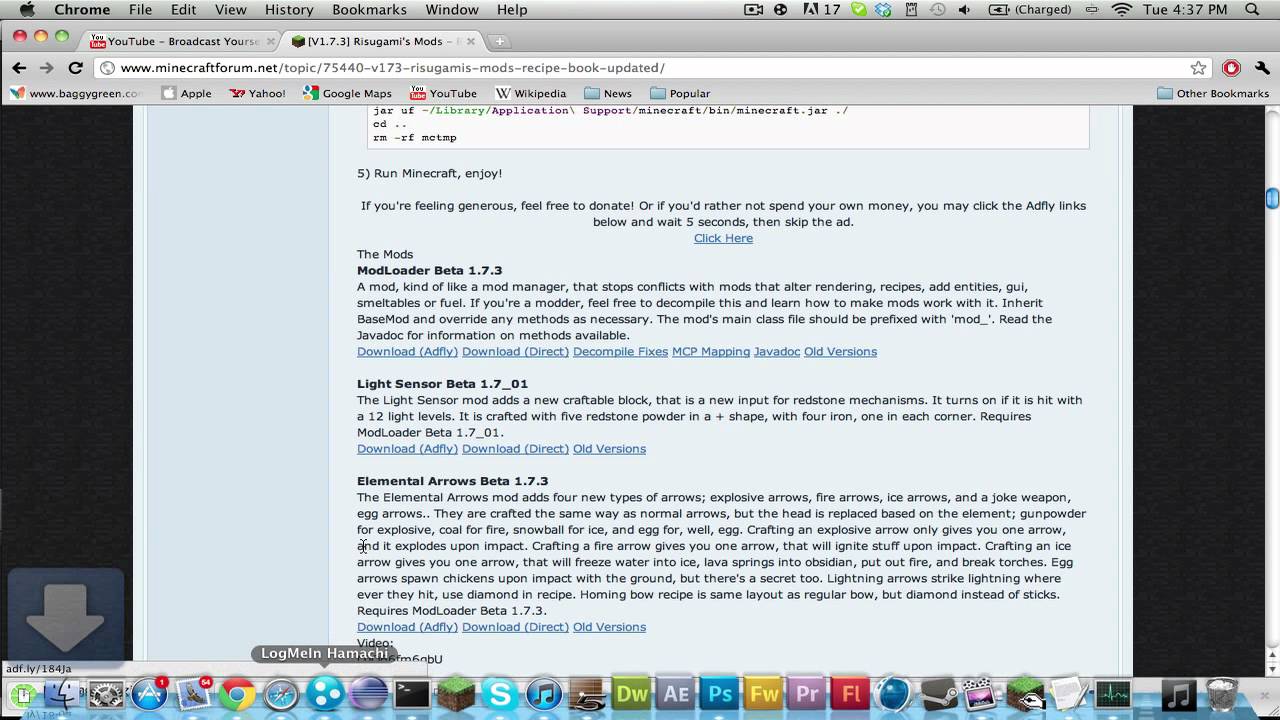Open iTunes from the Dock
This screenshot has width=1280, height=720.
(543, 693)
